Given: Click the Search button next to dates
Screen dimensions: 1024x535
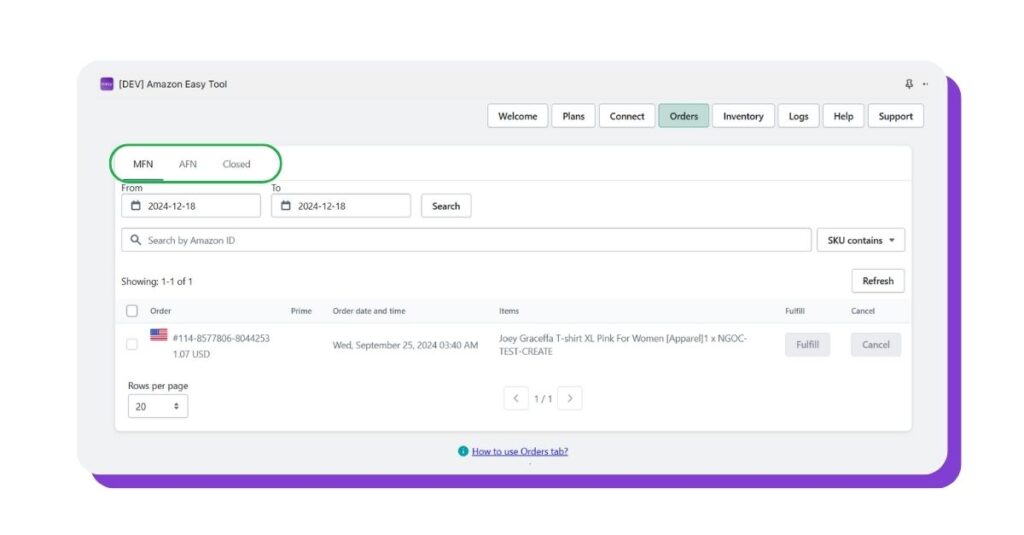Looking at the screenshot, I should coord(446,206).
